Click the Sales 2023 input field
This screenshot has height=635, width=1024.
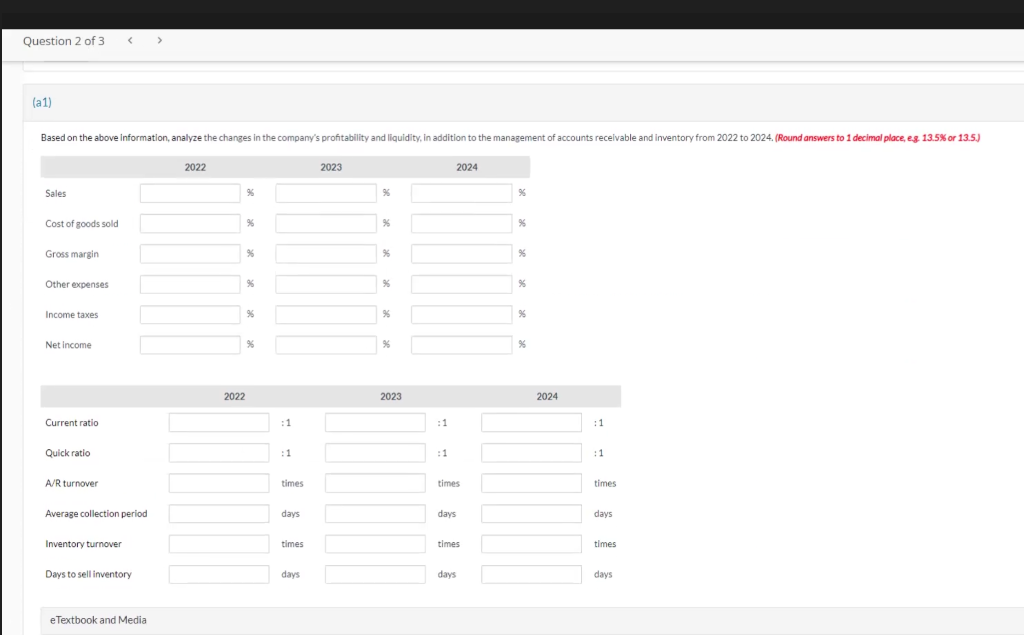coord(326,193)
